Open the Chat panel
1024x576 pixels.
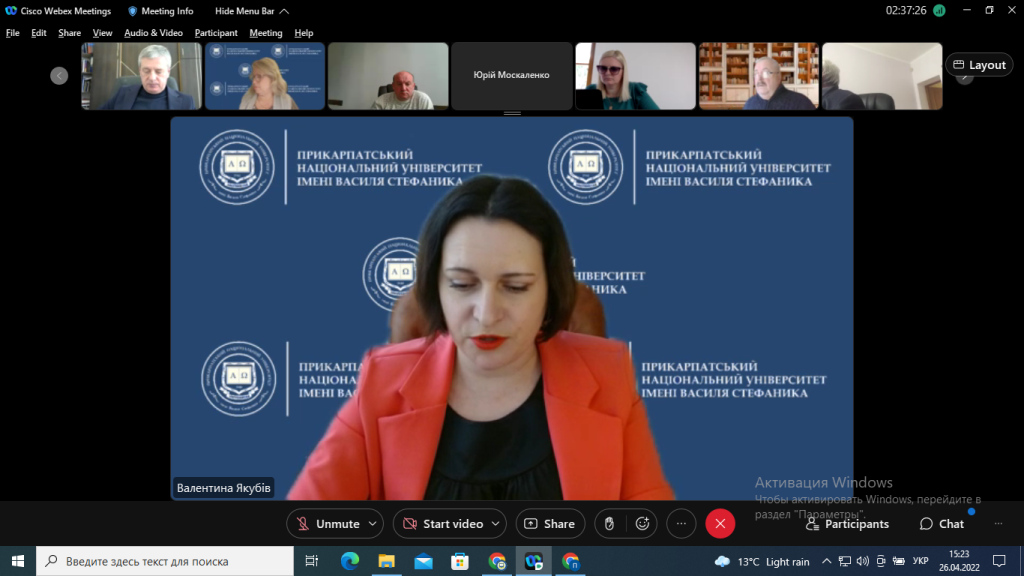(942, 524)
